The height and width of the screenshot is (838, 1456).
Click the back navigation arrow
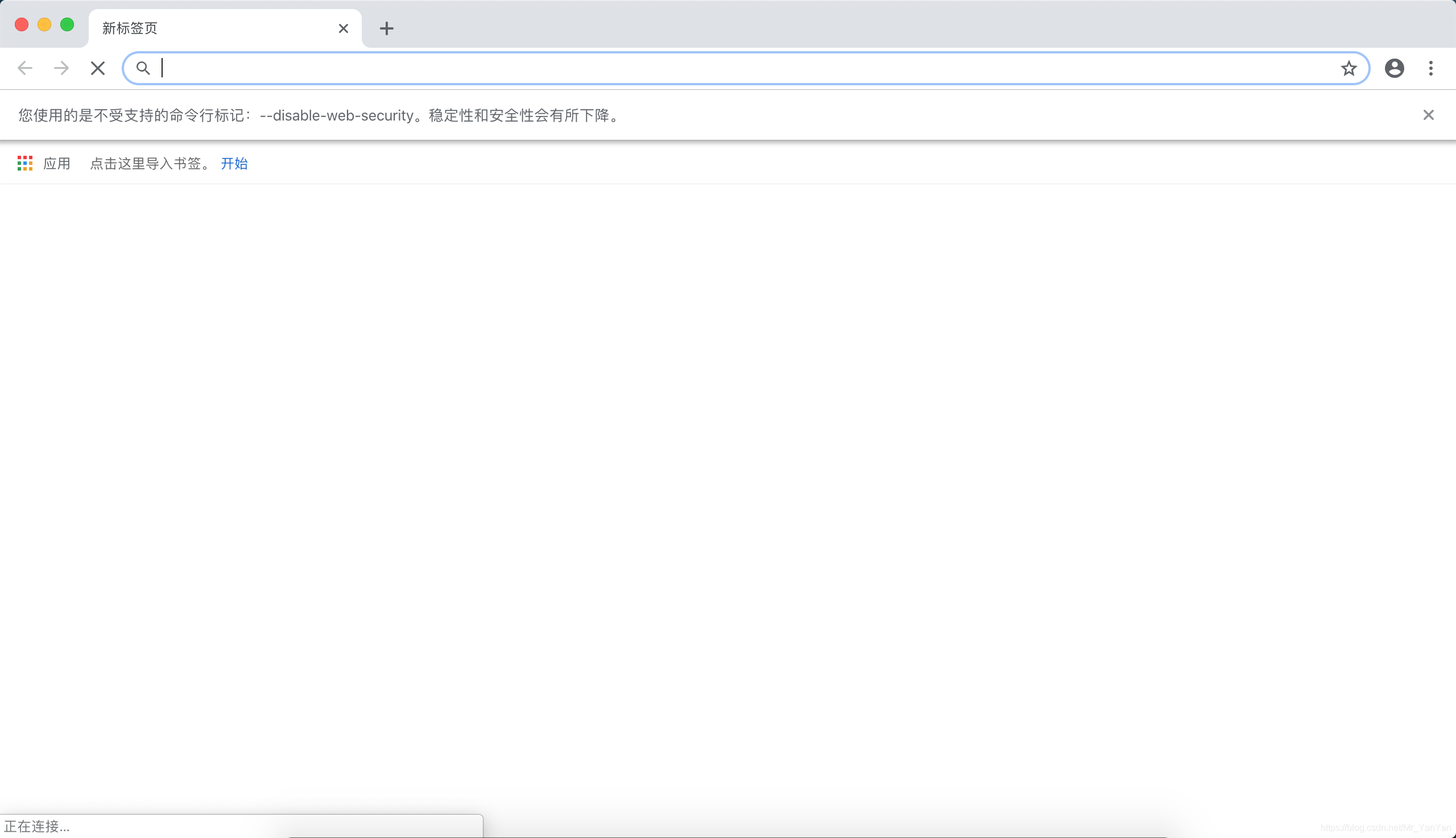click(24, 68)
